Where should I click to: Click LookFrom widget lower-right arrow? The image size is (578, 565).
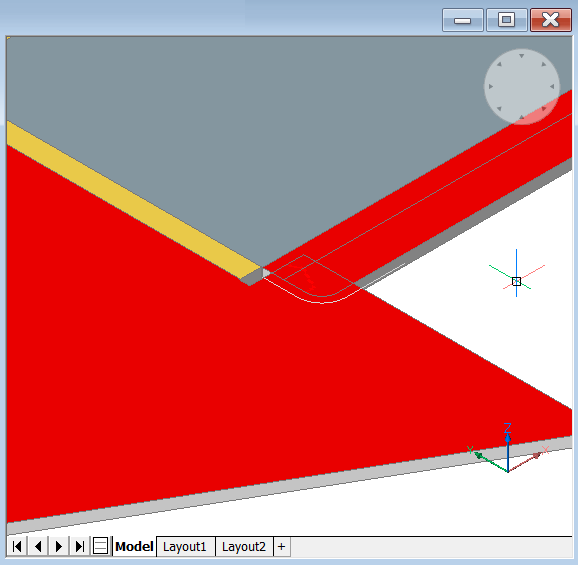[544, 109]
